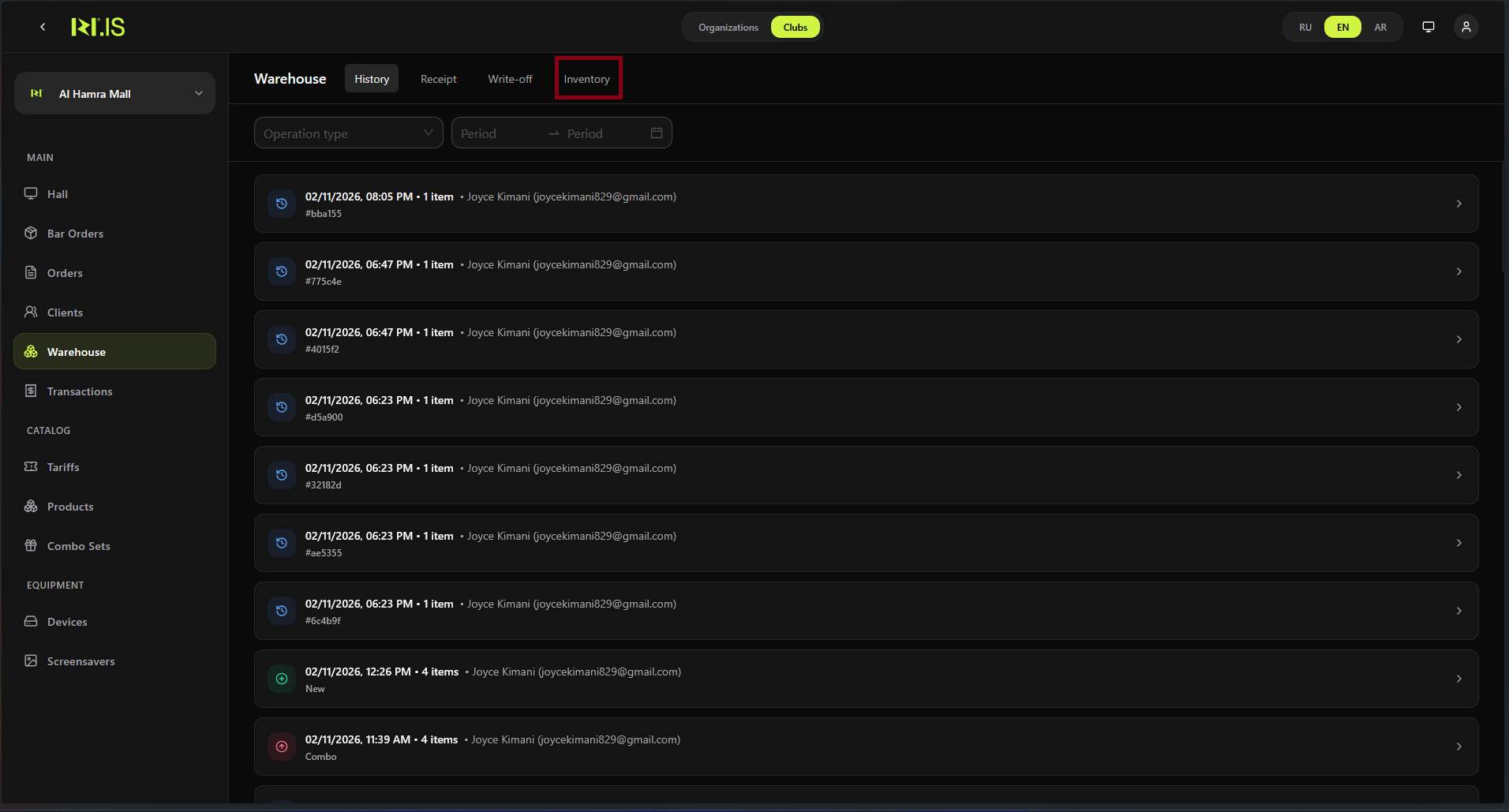The image size is (1509, 812).
Task: Open the user profile account icon
Action: 1466,26
